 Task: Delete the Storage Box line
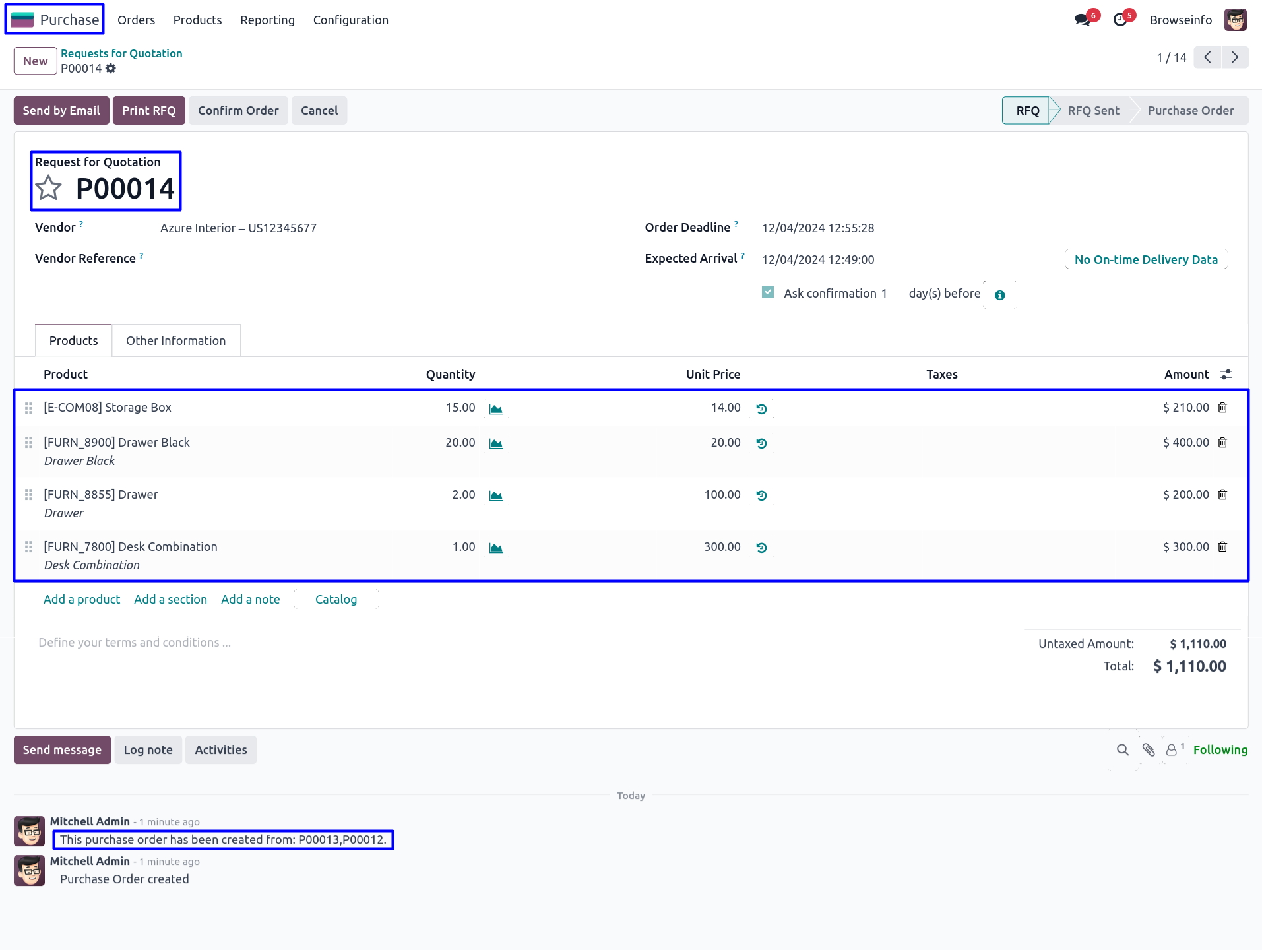point(1222,408)
